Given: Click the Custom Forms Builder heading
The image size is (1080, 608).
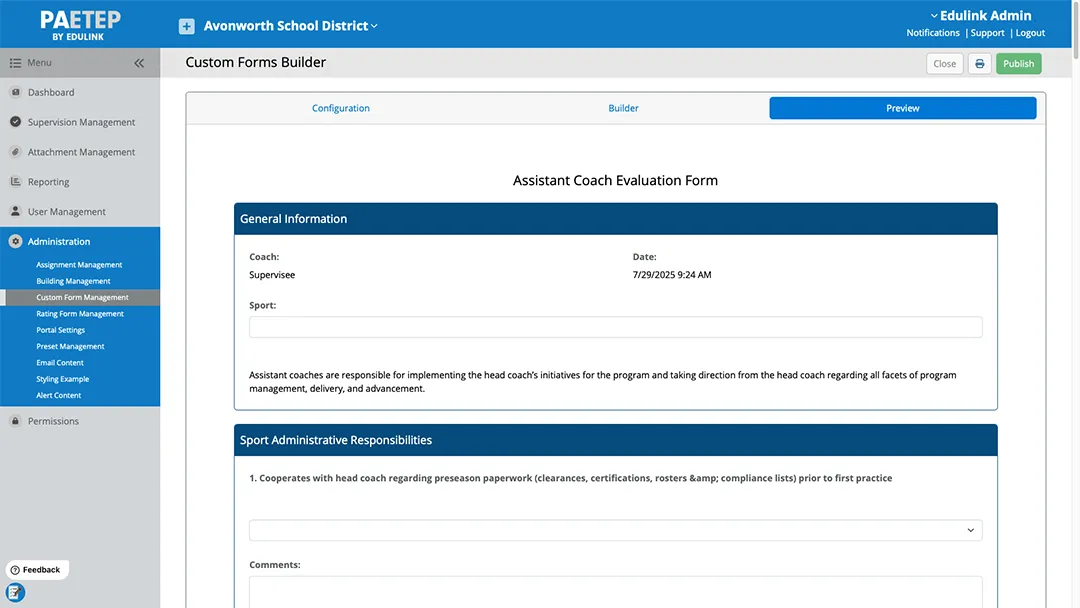Looking at the screenshot, I should [256, 62].
